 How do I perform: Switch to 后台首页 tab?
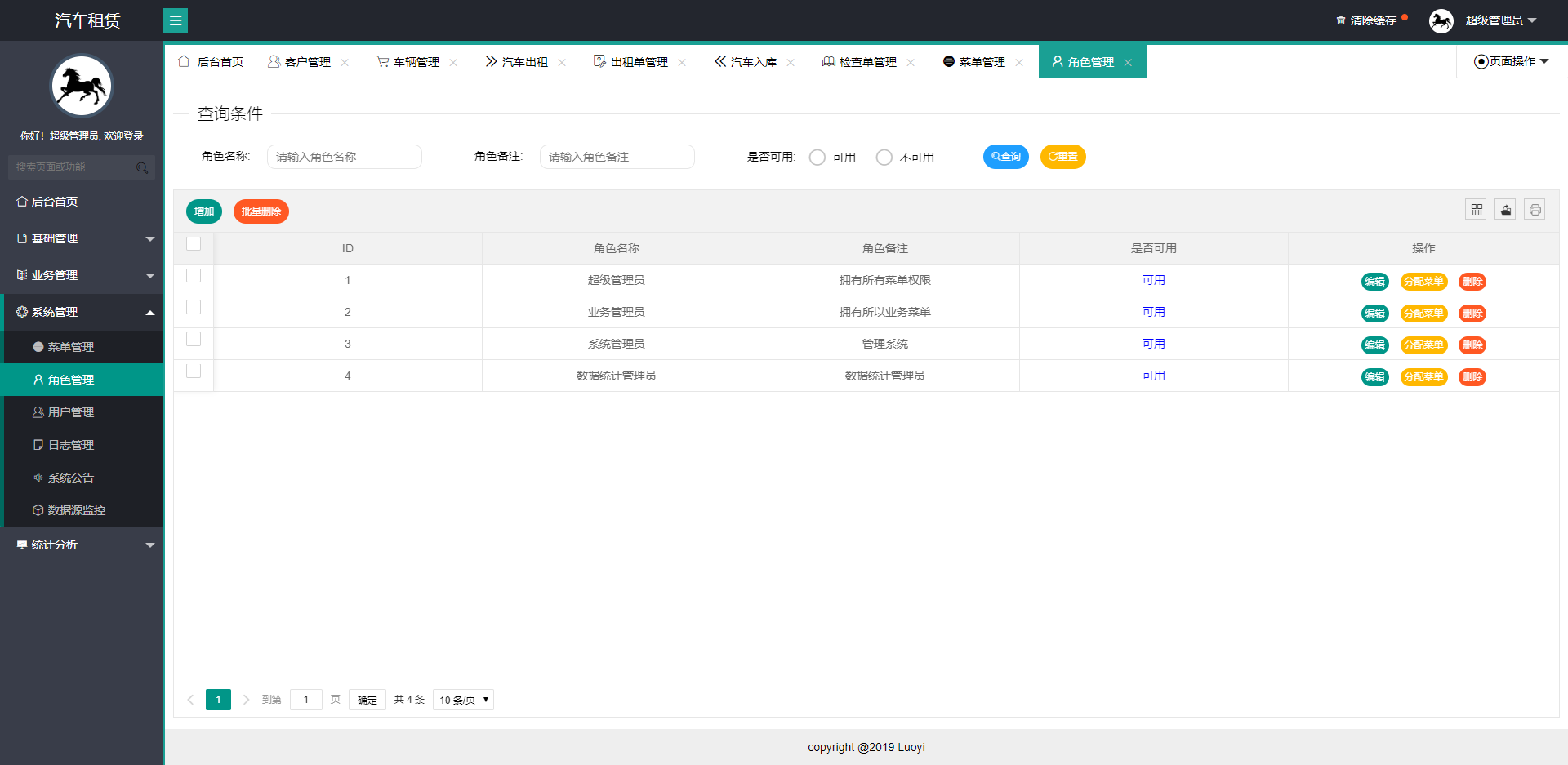tap(211, 62)
